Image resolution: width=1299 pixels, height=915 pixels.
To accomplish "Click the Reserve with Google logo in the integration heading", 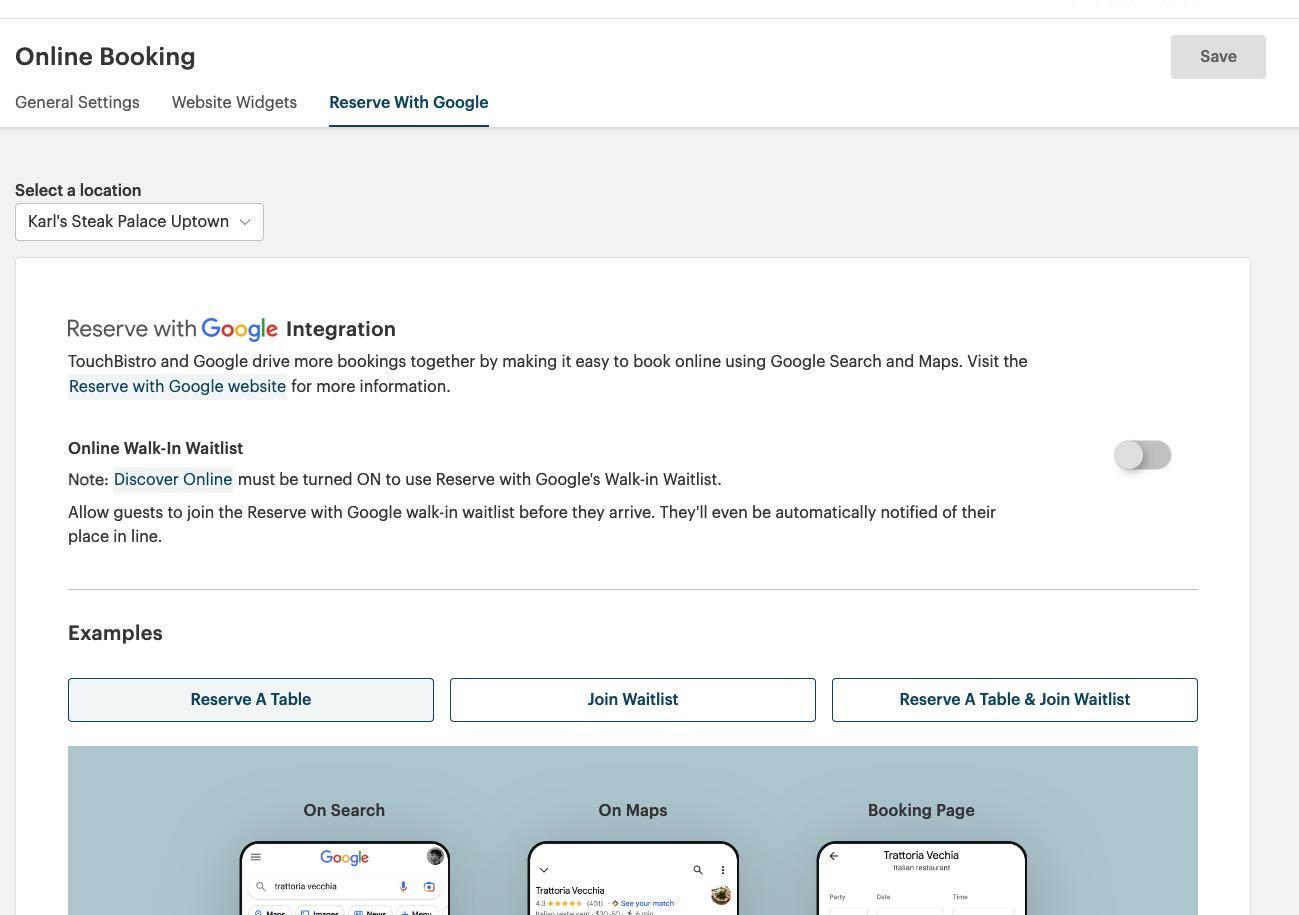I will click(x=239, y=329).
